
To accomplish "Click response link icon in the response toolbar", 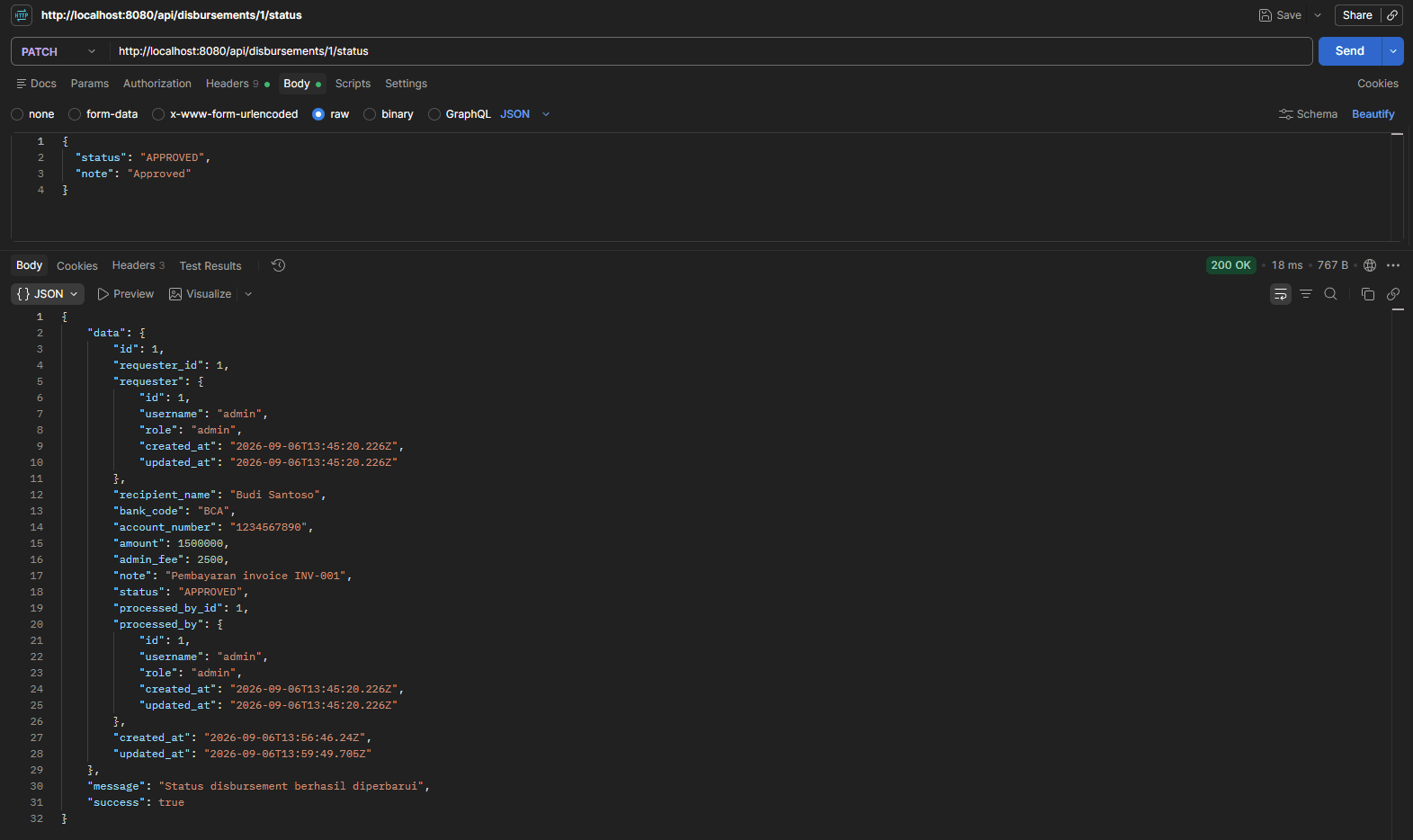I will coord(1393,294).
